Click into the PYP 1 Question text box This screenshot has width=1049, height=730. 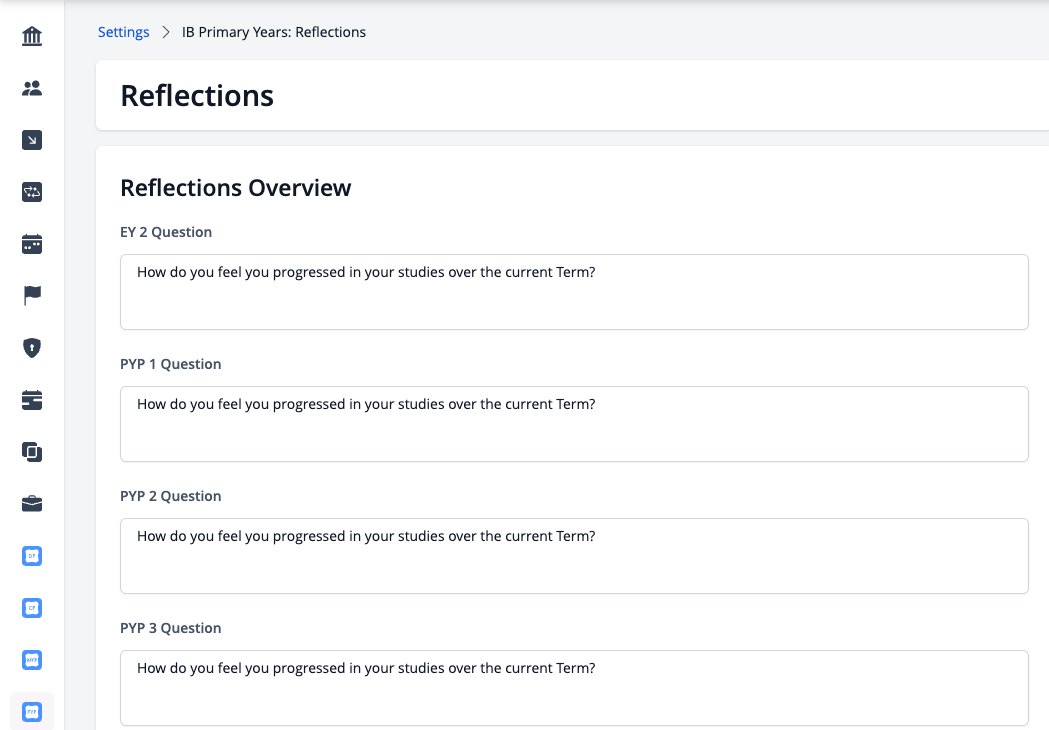pyautogui.click(x=574, y=424)
